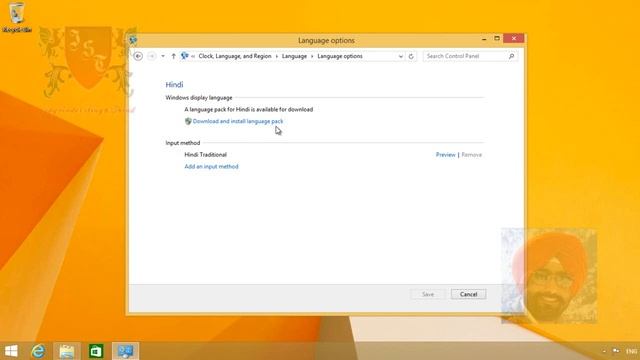The image size is (640, 360).
Task: Click the Hindi Traditional entry
Action: click(205, 155)
